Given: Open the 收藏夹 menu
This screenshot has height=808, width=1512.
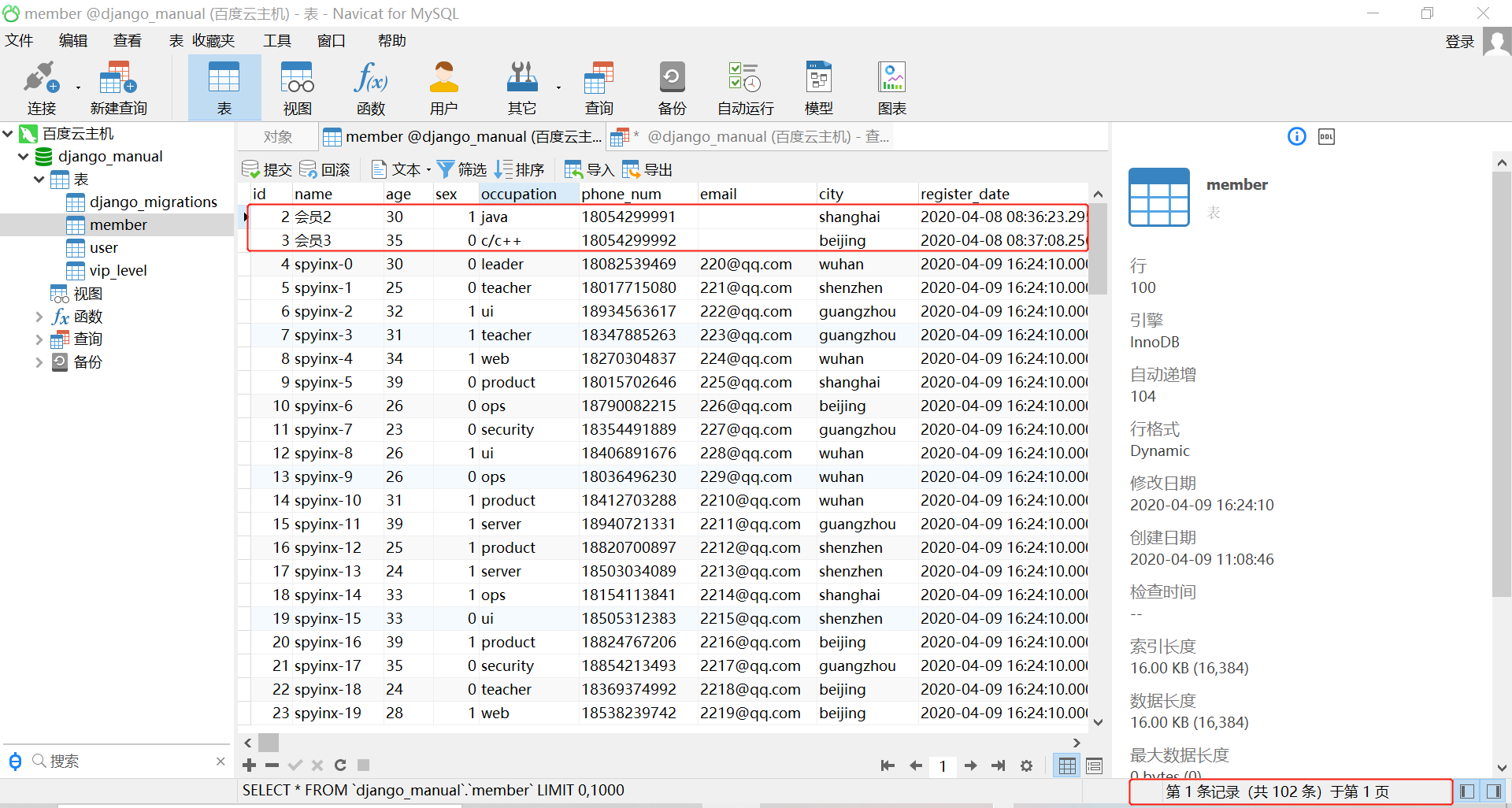Looking at the screenshot, I should (213, 40).
